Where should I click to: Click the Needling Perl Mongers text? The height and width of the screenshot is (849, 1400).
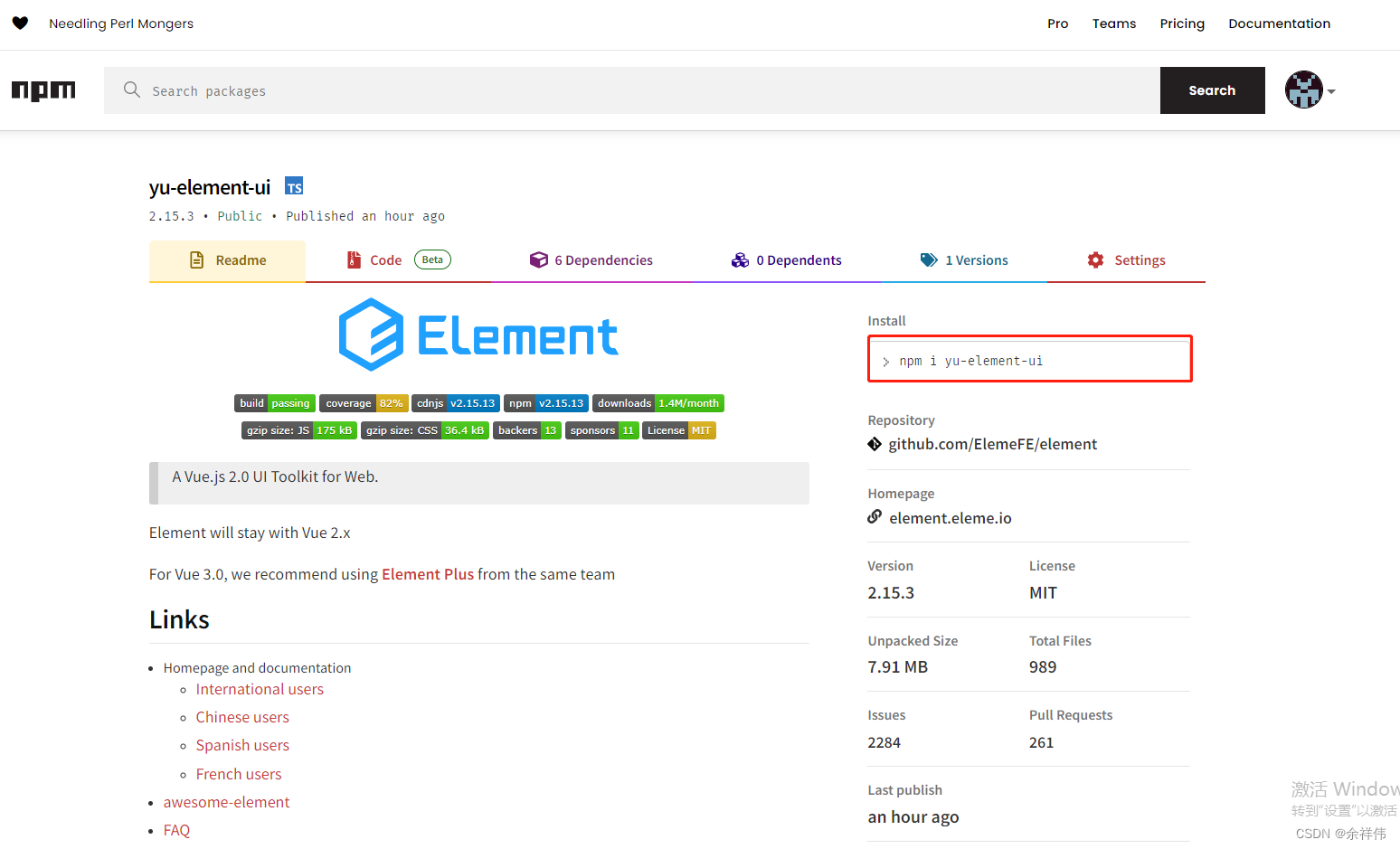[x=121, y=24]
